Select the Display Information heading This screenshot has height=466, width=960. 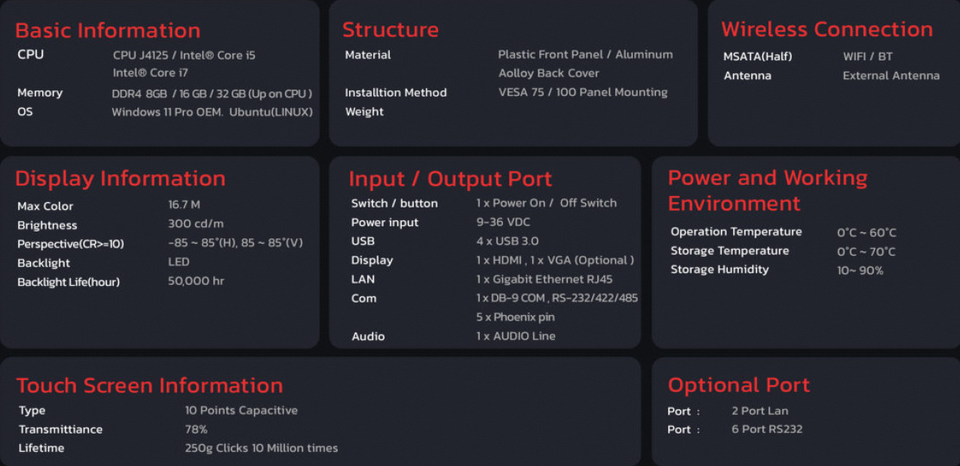point(120,179)
